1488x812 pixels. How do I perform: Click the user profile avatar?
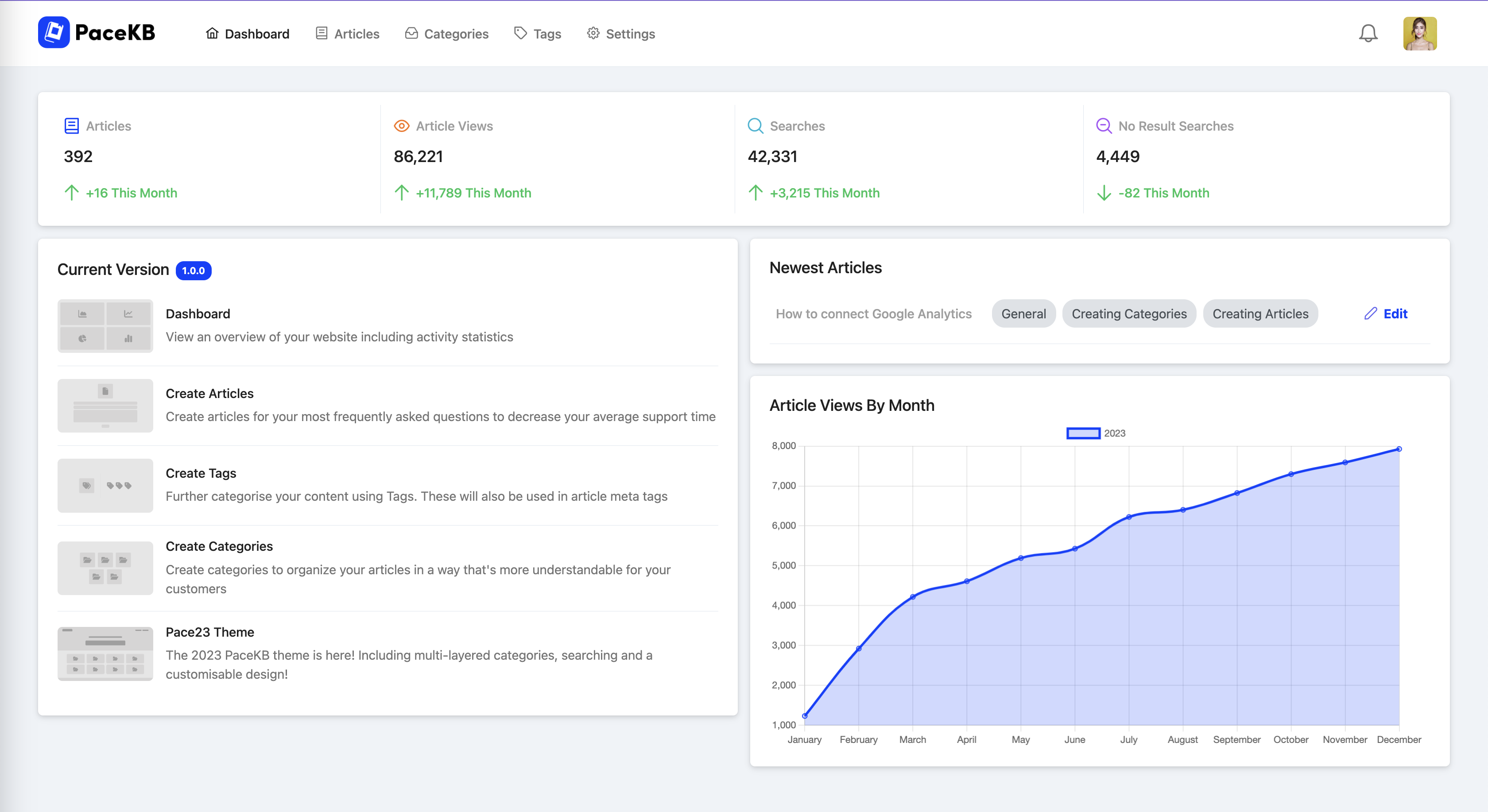click(1419, 34)
